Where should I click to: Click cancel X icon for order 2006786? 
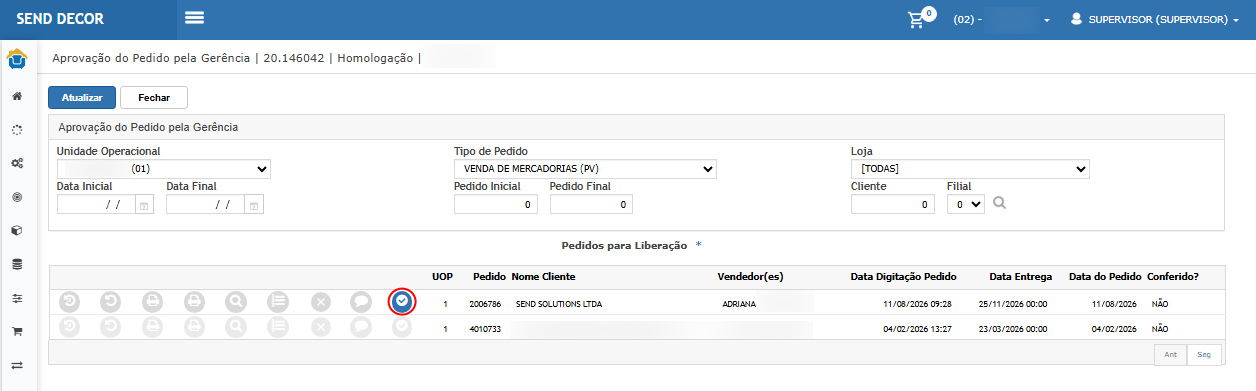tap(320, 301)
